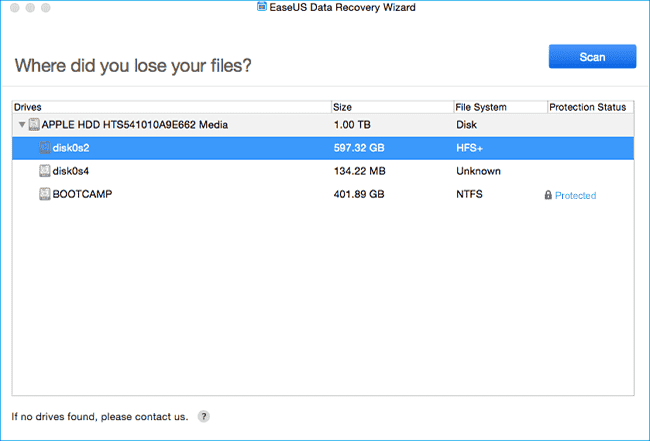Image resolution: width=650 pixels, height=441 pixels.
Task: Collapse the APPLE HDD drive tree
Action: coord(21,124)
